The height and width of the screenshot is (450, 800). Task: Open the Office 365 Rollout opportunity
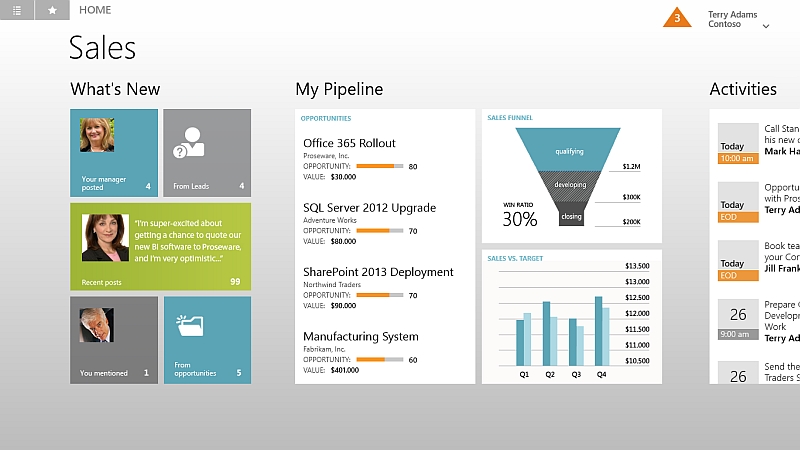[349, 143]
